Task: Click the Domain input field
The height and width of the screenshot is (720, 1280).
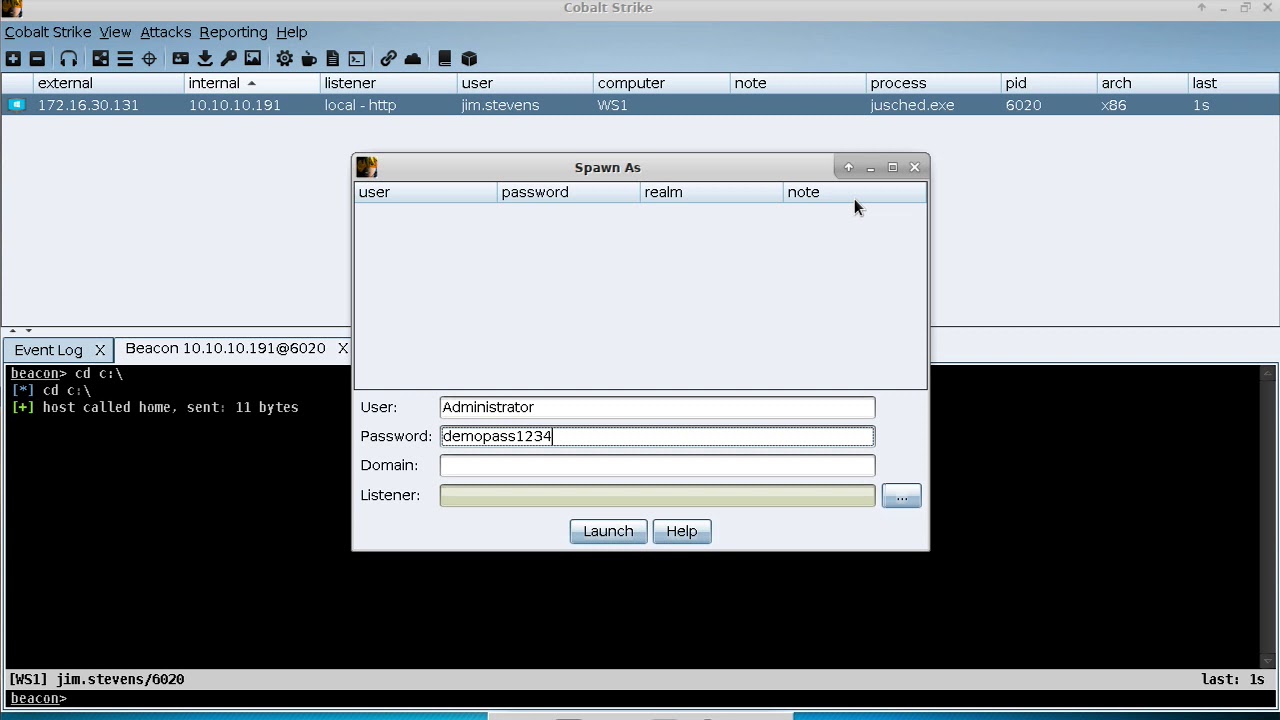Action: tap(657, 465)
